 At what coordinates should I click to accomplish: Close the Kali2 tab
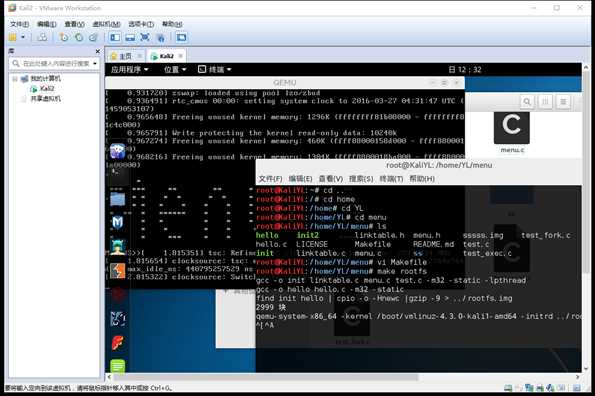click(181, 56)
